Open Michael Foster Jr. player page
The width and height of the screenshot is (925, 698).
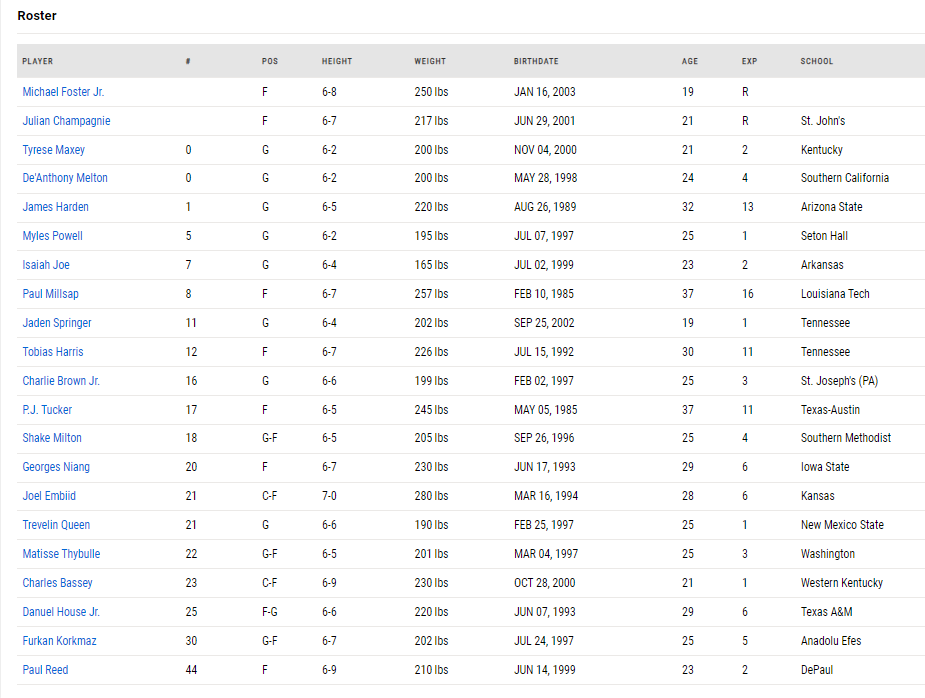tap(63, 92)
